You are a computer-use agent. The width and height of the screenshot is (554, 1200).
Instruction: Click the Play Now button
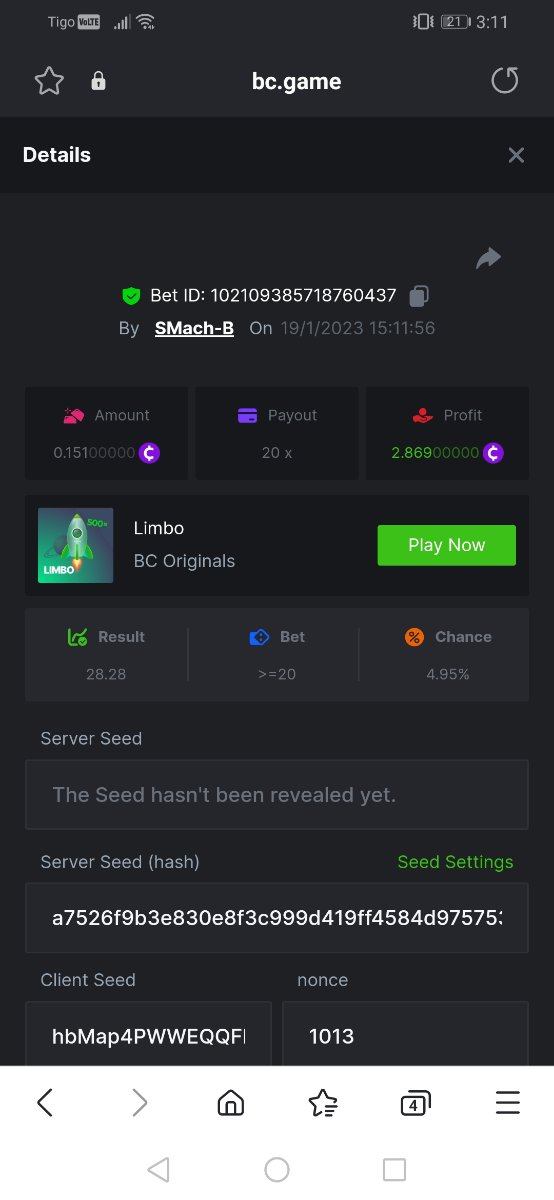446,545
